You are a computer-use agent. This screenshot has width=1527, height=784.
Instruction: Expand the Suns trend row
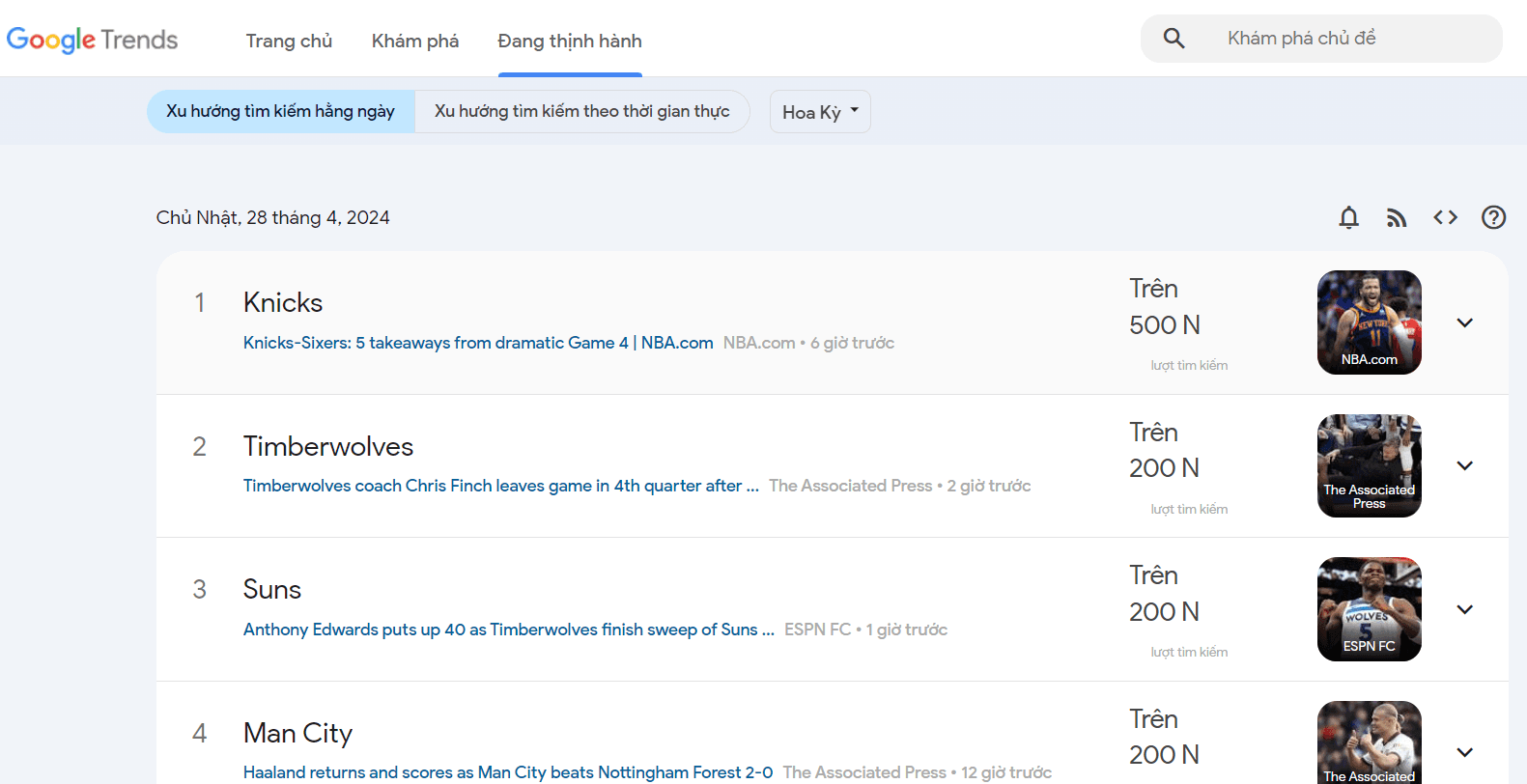pyautogui.click(x=1464, y=609)
